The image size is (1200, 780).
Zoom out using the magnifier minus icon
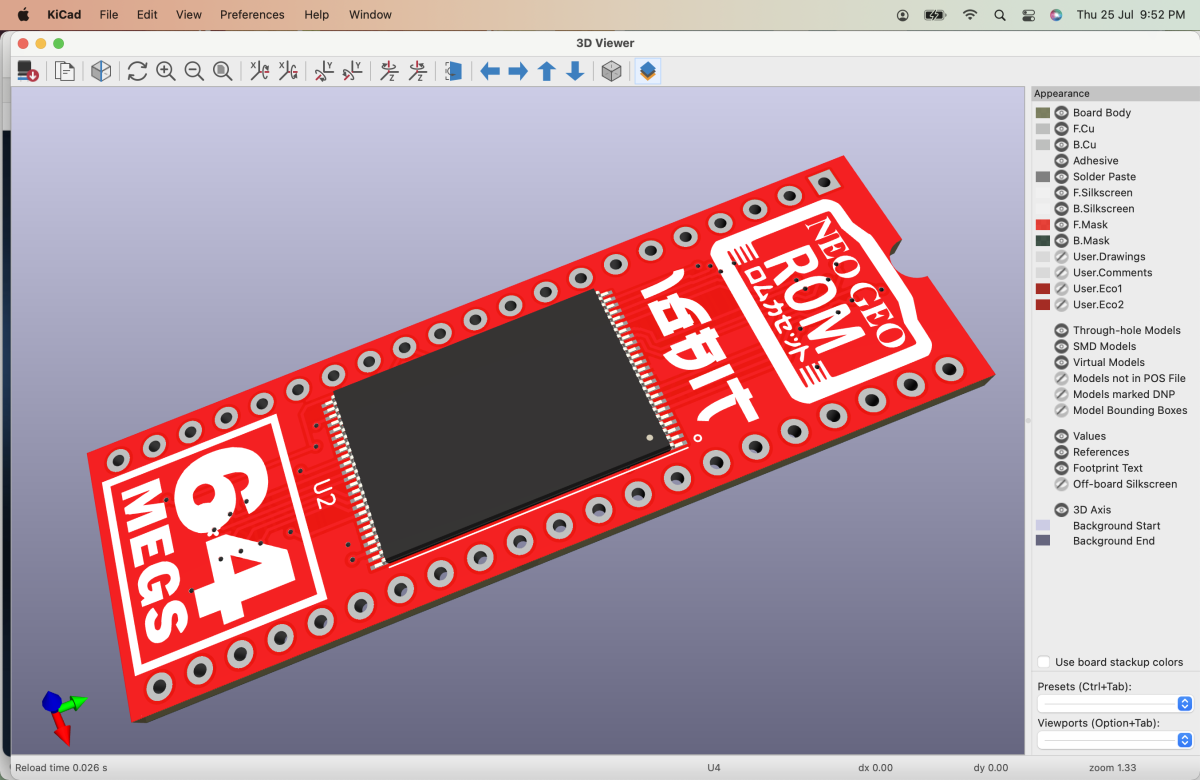pyautogui.click(x=194, y=71)
